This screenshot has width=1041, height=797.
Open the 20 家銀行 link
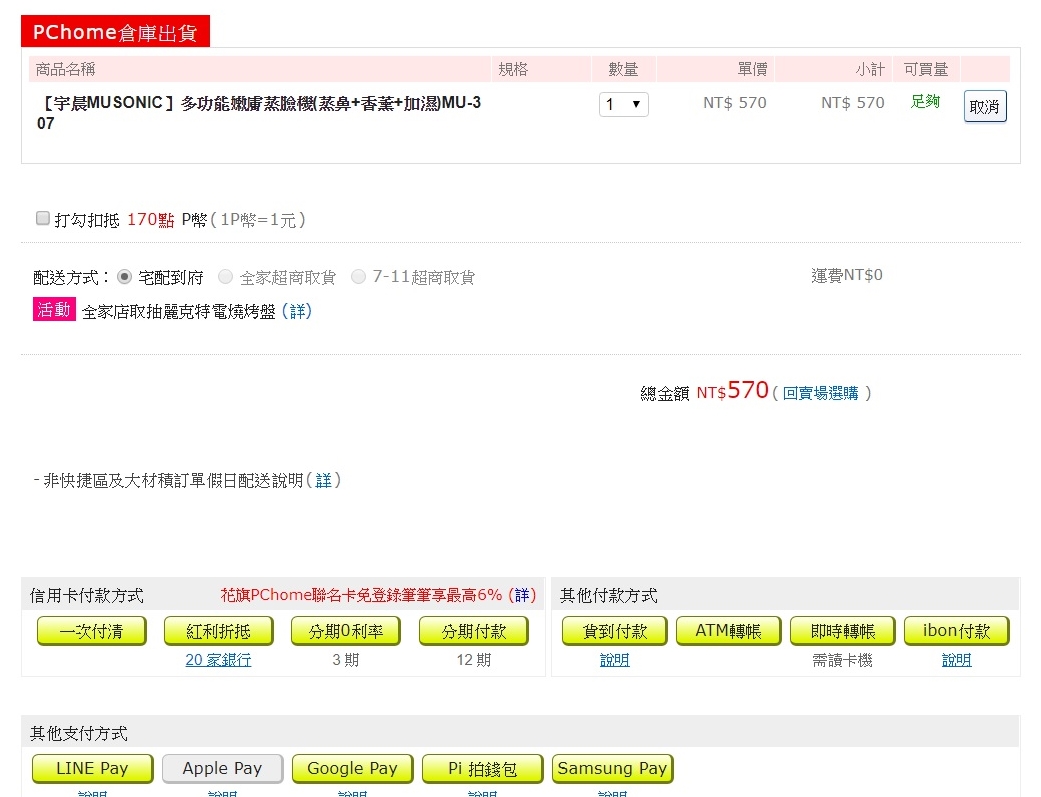[218, 660]
